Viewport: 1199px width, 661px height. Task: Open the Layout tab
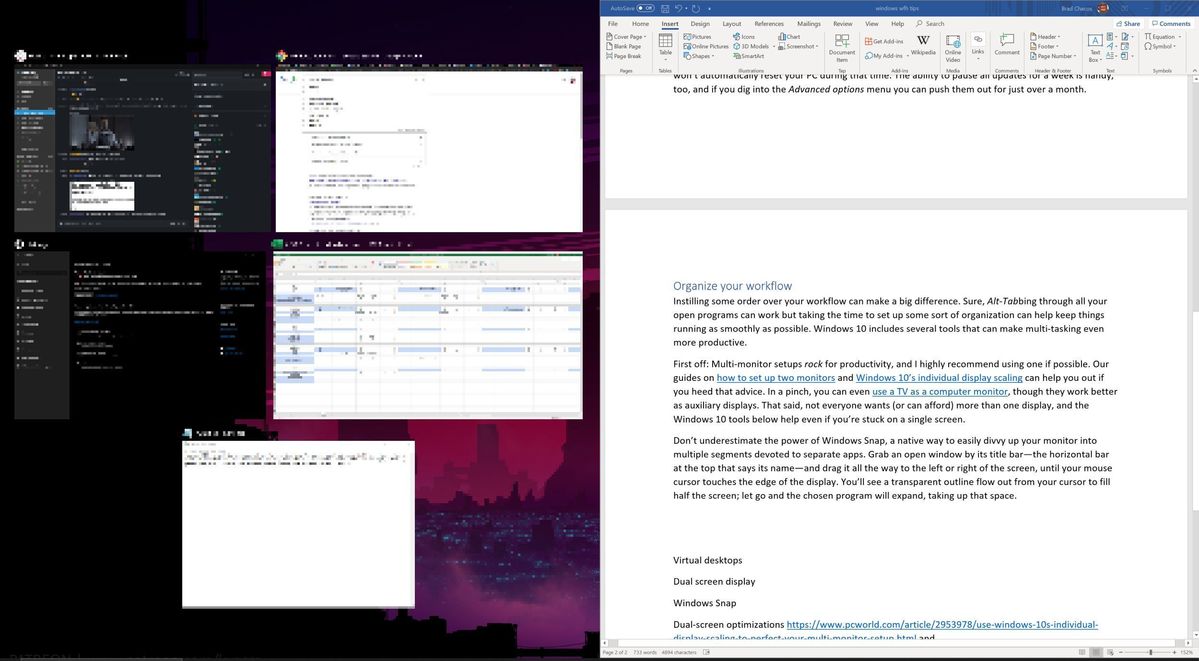click(732, 24)
